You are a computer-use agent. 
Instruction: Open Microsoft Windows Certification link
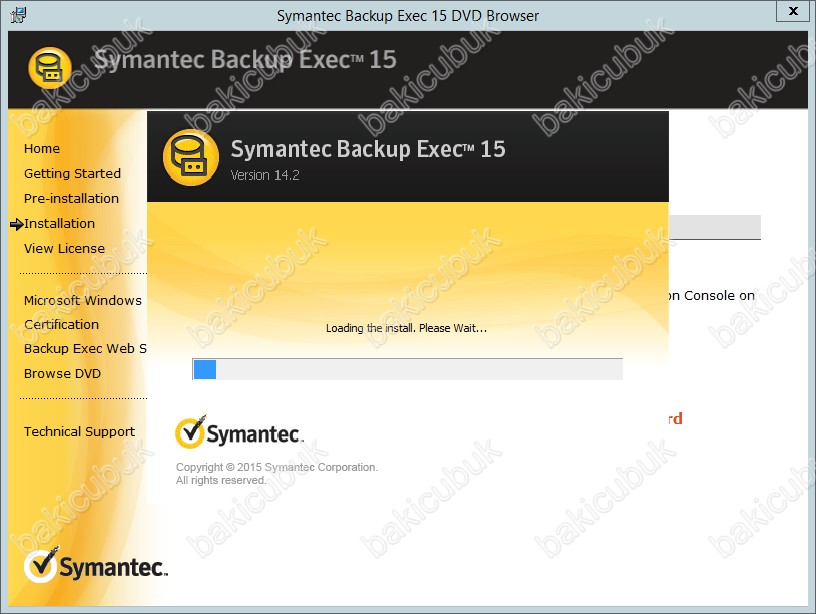[83, 312]
